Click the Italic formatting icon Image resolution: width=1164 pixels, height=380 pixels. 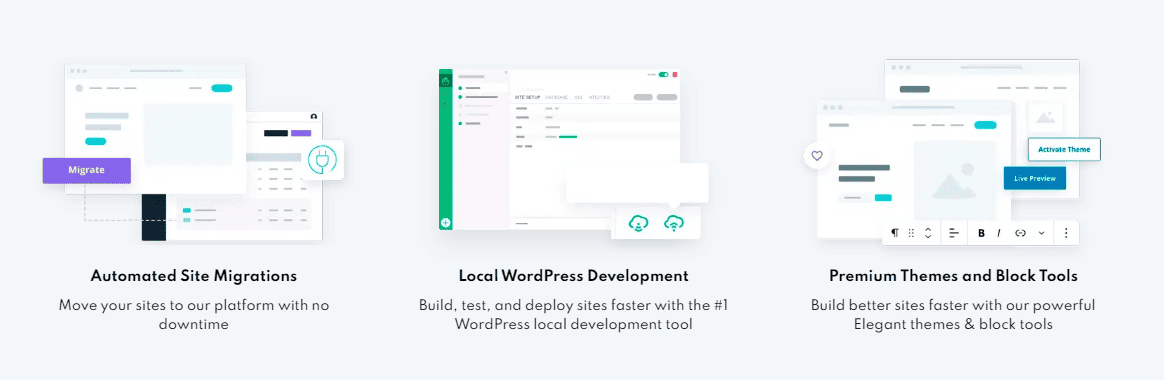click(x=998, y=233)
